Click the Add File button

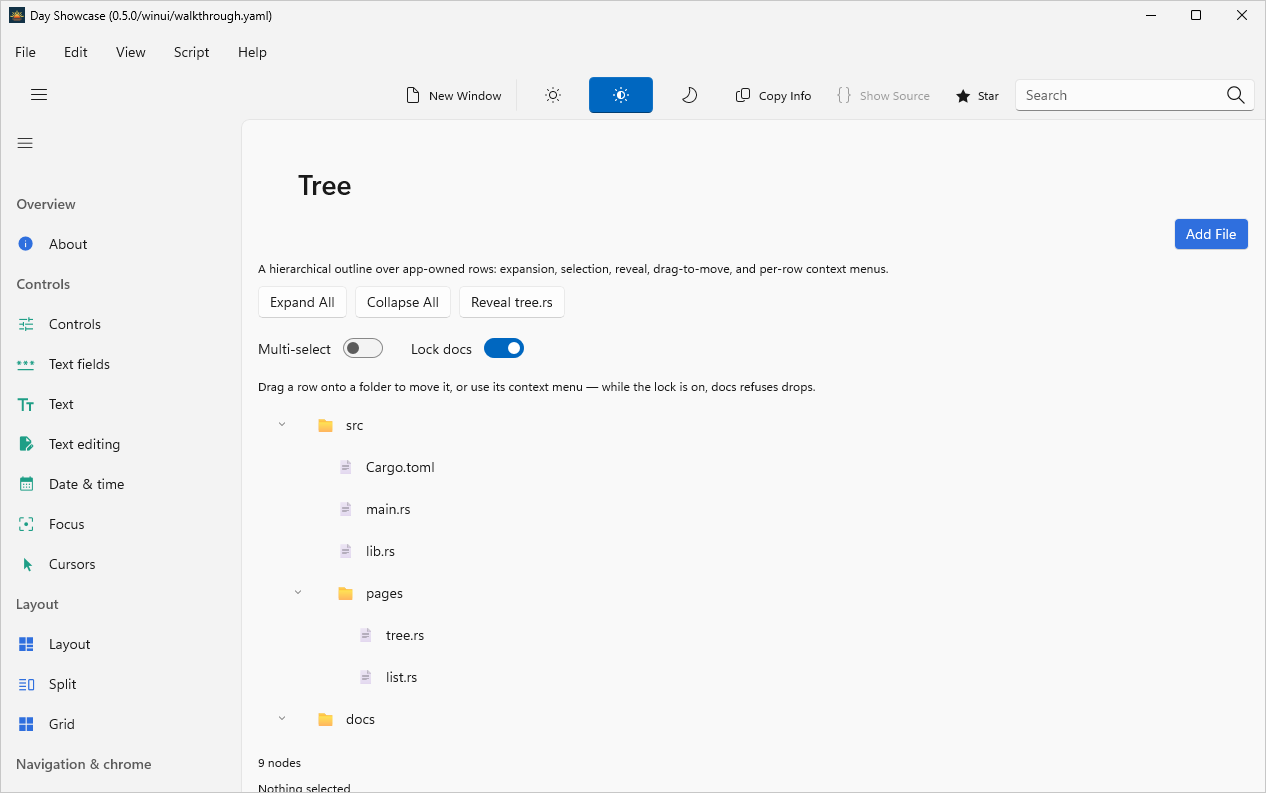coord(1211,234)
